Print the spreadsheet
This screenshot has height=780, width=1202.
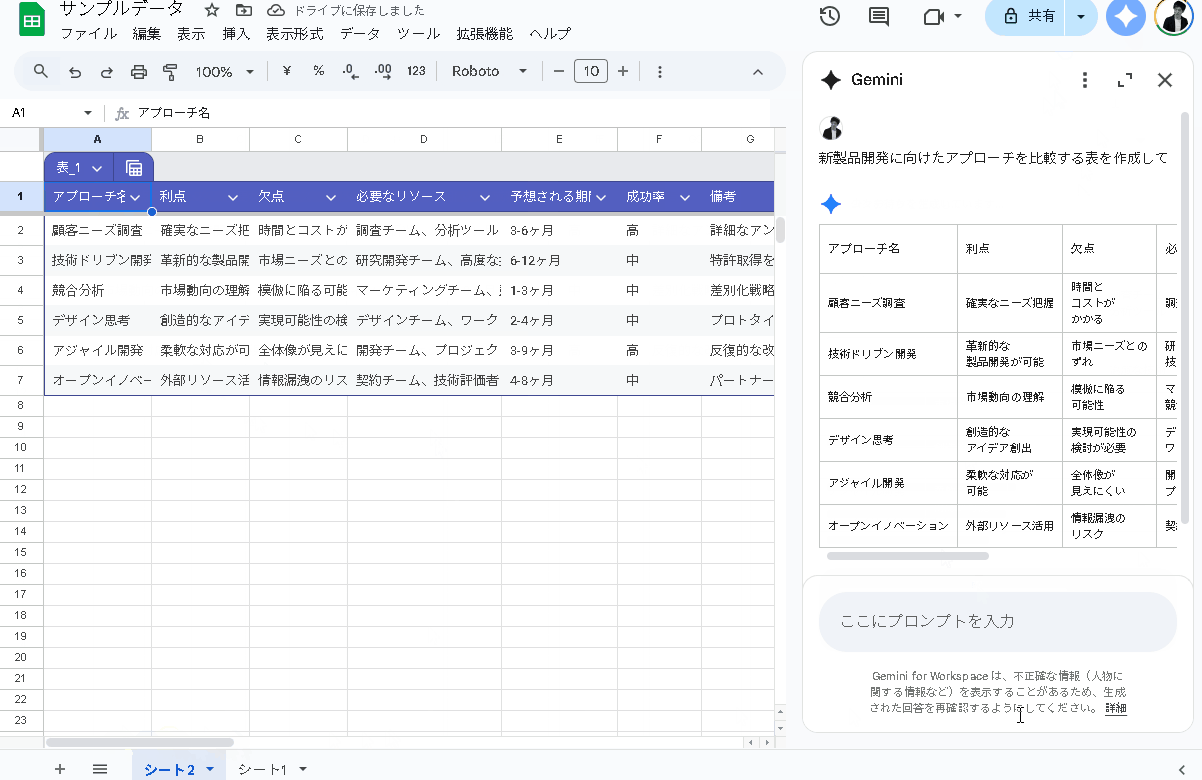click(139, 71)
